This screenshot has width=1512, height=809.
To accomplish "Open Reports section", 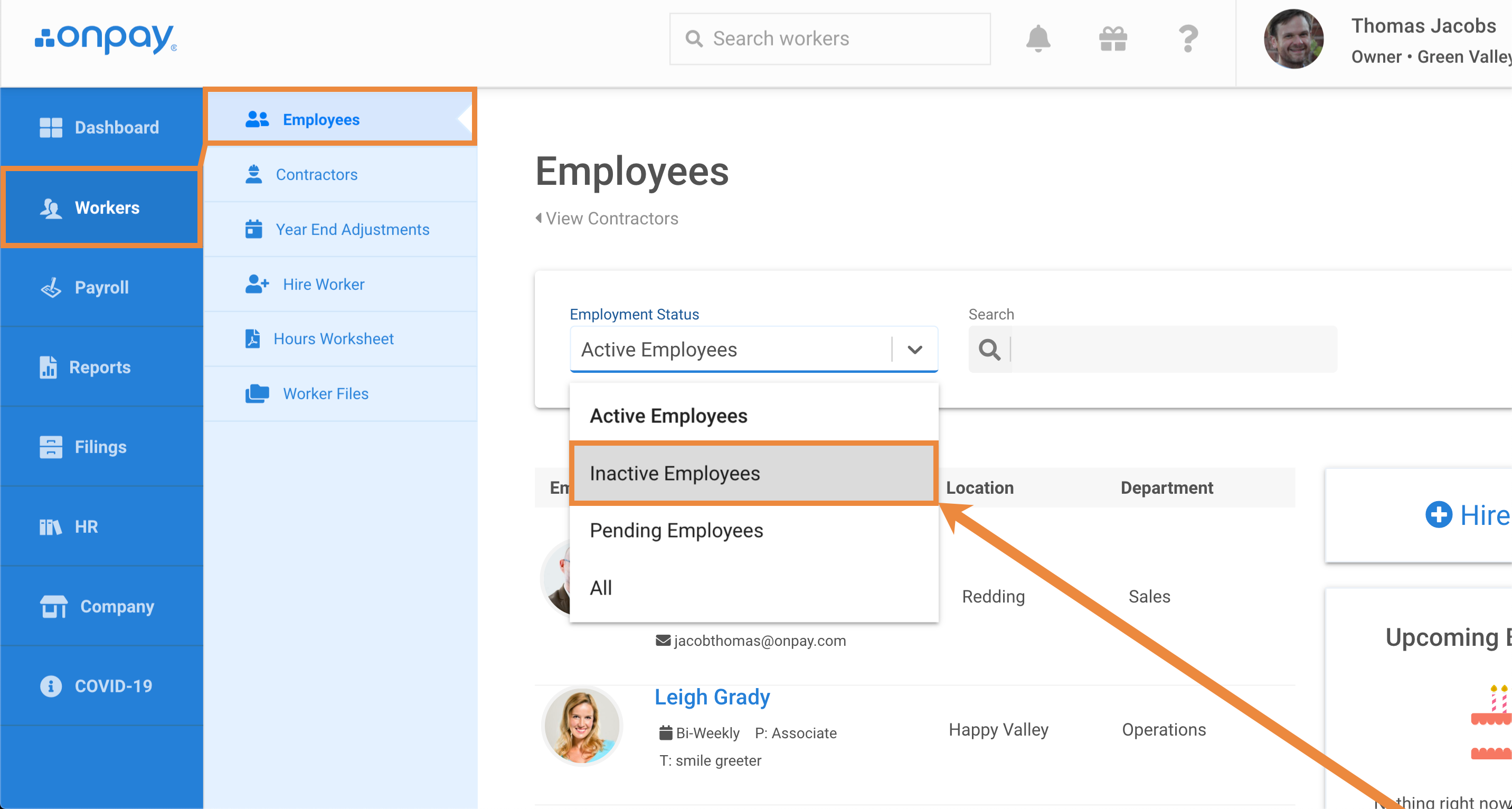I will [101, 367].
